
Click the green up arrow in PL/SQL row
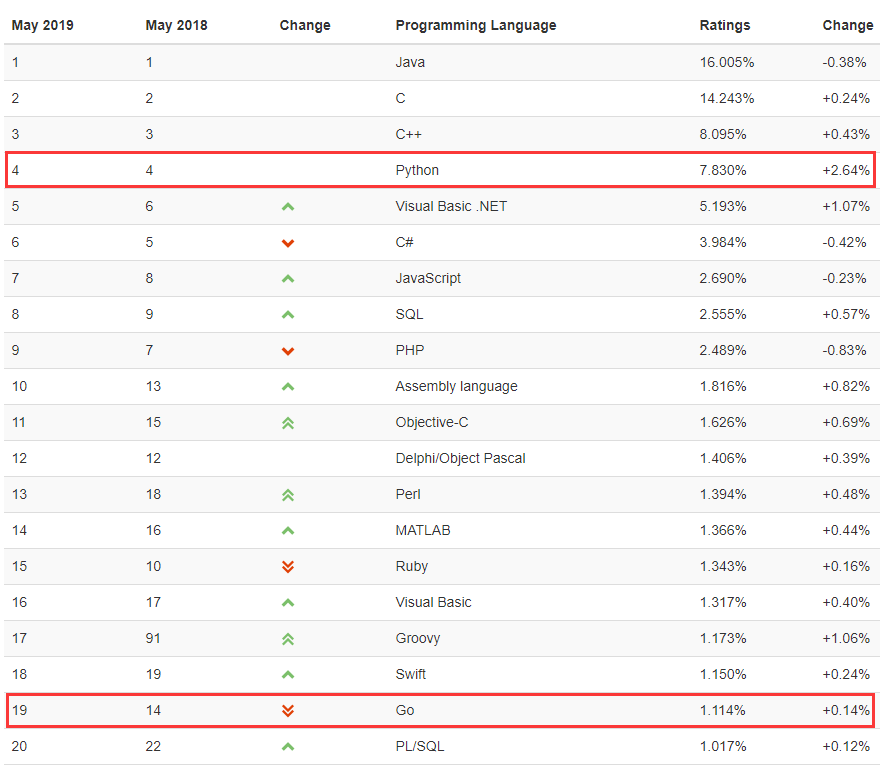tap(288, 746)
